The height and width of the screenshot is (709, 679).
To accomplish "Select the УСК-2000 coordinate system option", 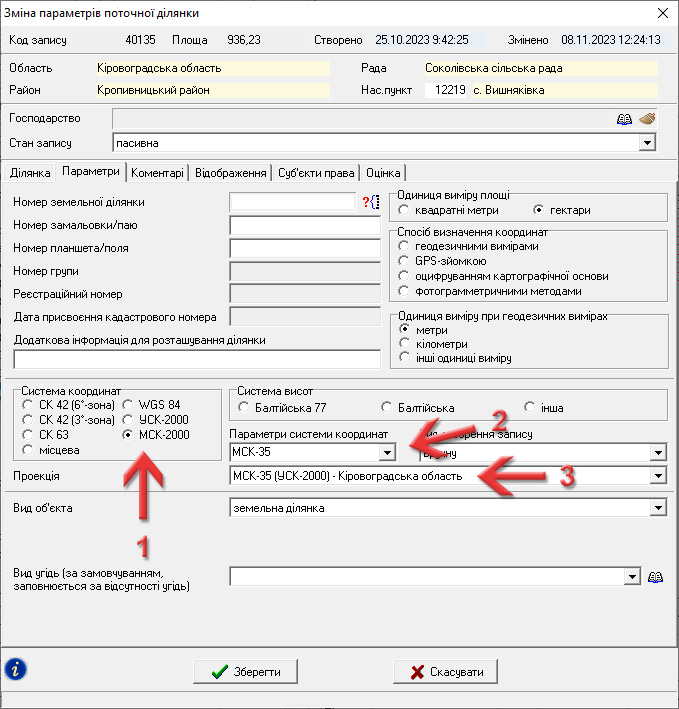I will [127, 420].
